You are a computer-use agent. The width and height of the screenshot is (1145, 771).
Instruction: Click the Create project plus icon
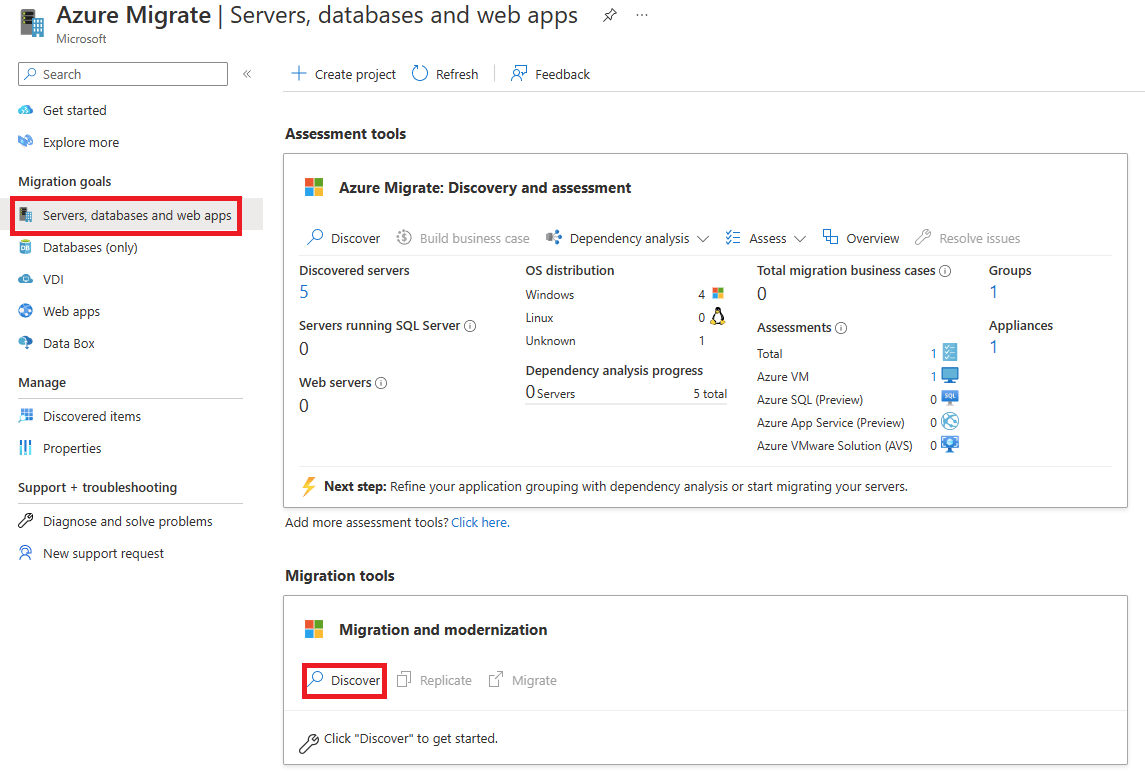(x=299, y=74)
